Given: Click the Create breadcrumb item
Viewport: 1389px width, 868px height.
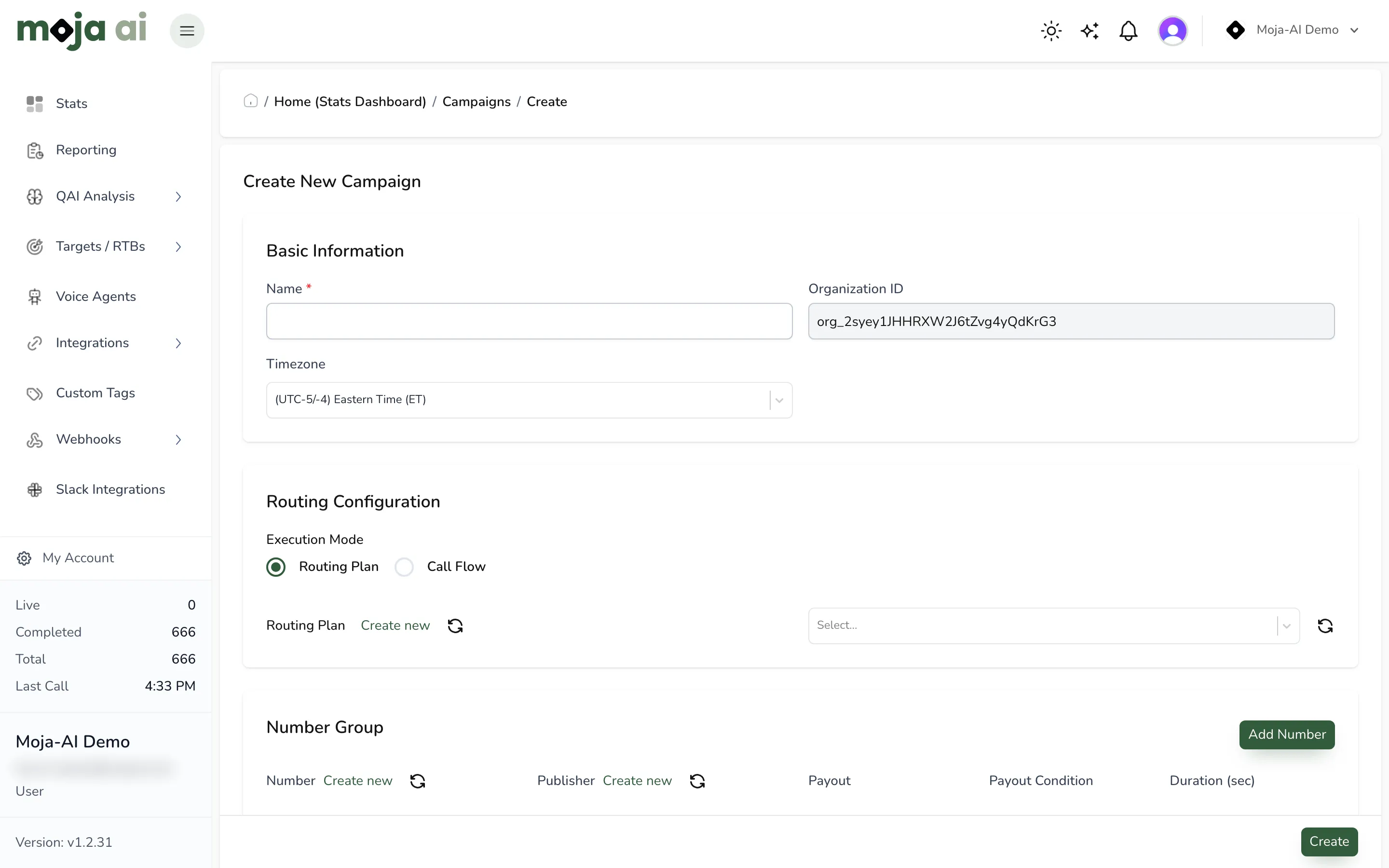Looking at the screenshot, I should coord(546,102).
